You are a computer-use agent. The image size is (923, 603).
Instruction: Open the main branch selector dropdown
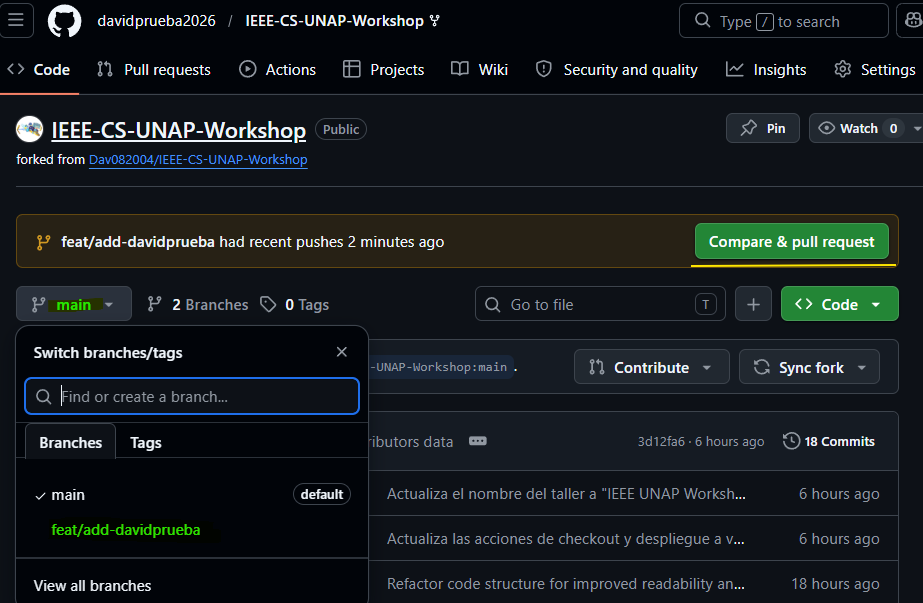tap(74, 304)
